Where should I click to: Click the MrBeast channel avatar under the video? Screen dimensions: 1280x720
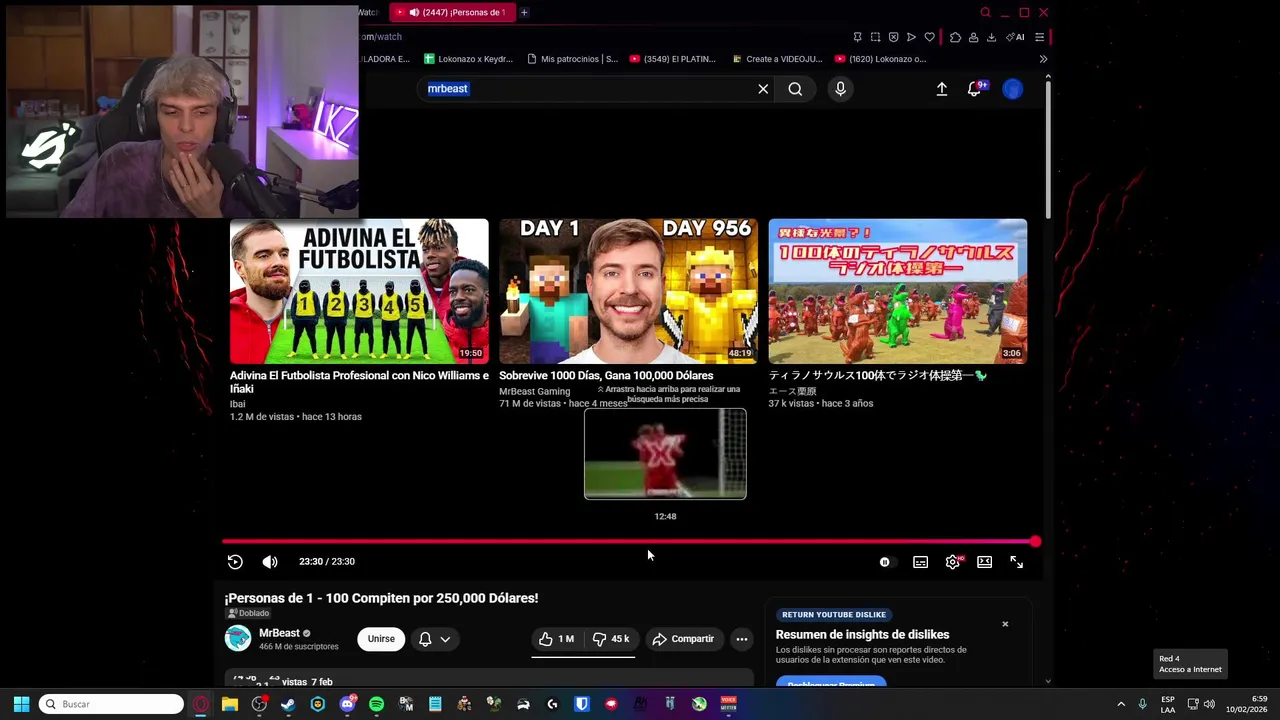(238, 639)
